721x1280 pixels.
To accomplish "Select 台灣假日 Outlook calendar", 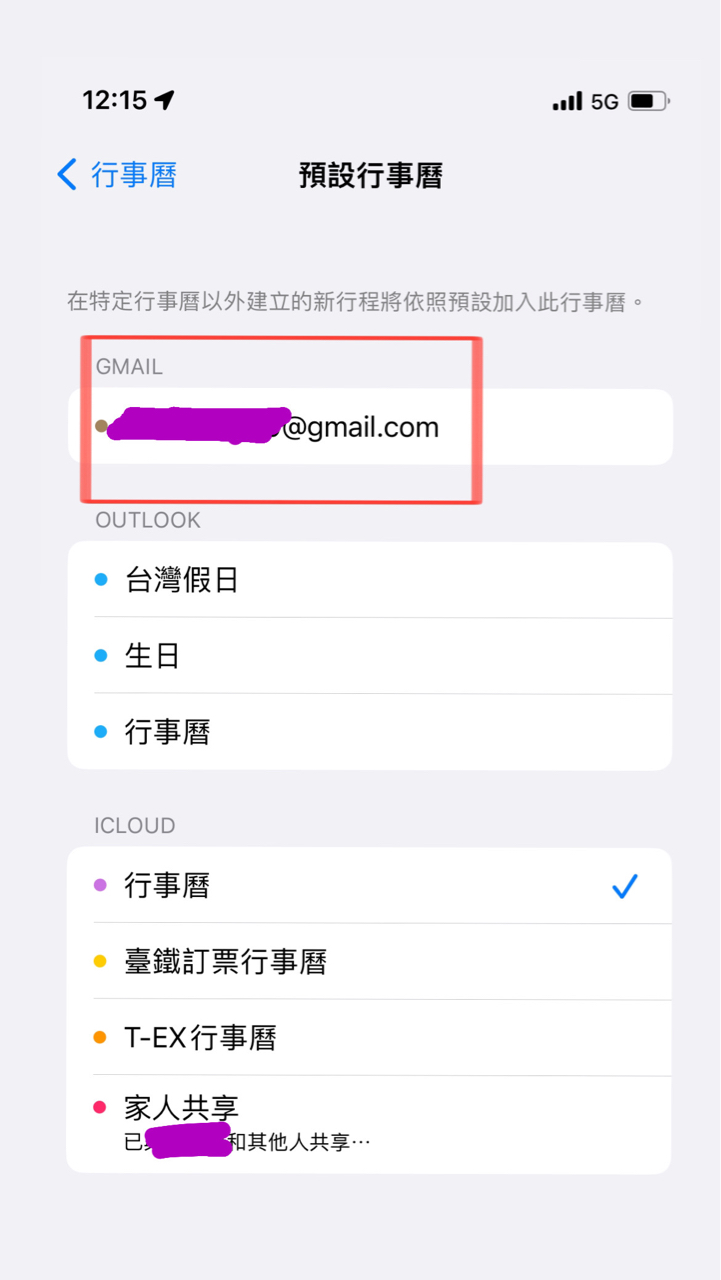I will 370,580.
